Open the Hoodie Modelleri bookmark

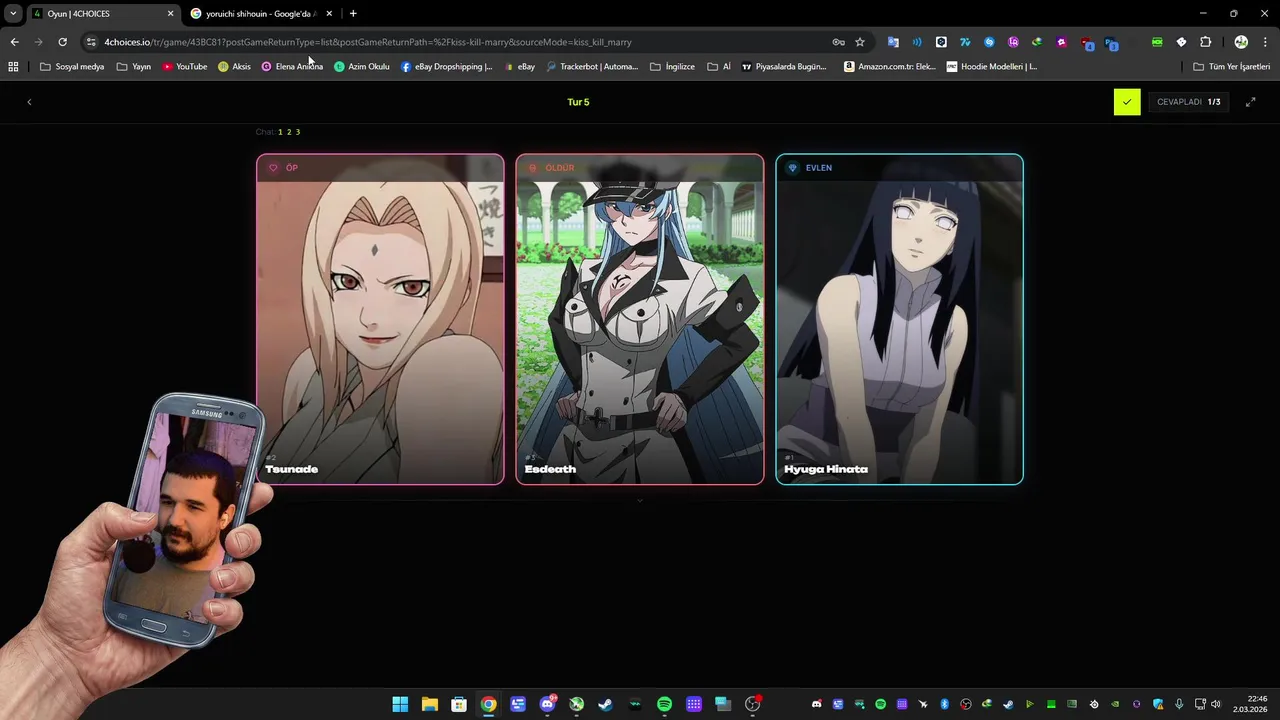[x=992, y=67]
